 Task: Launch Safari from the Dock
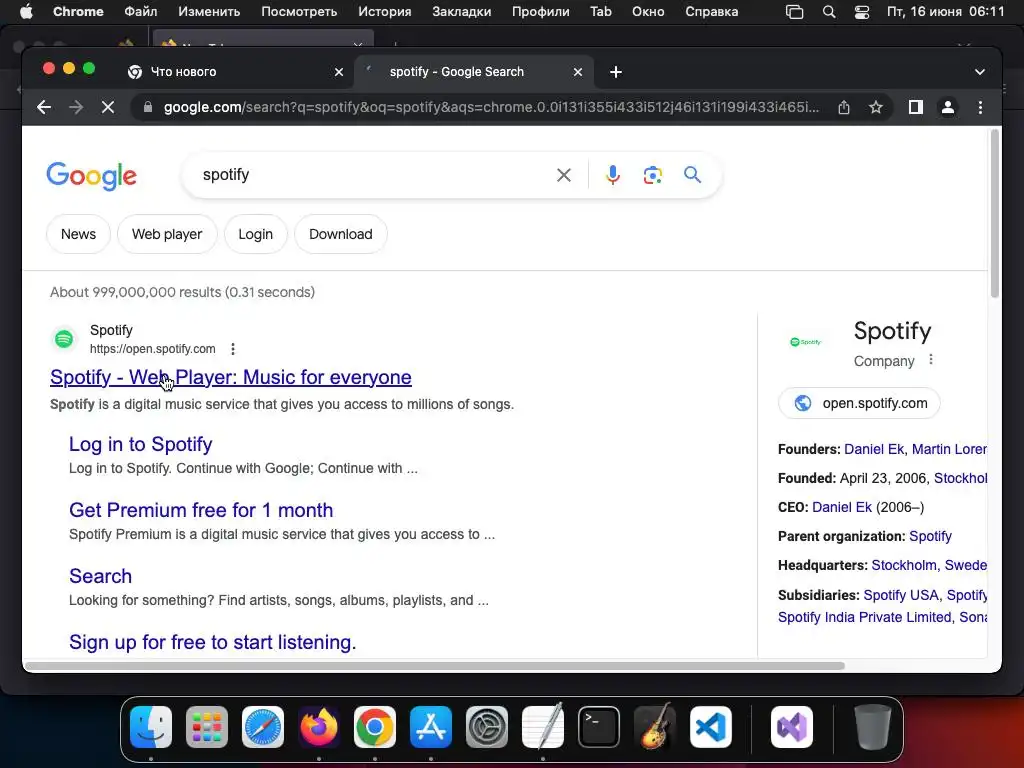(263, 727)
